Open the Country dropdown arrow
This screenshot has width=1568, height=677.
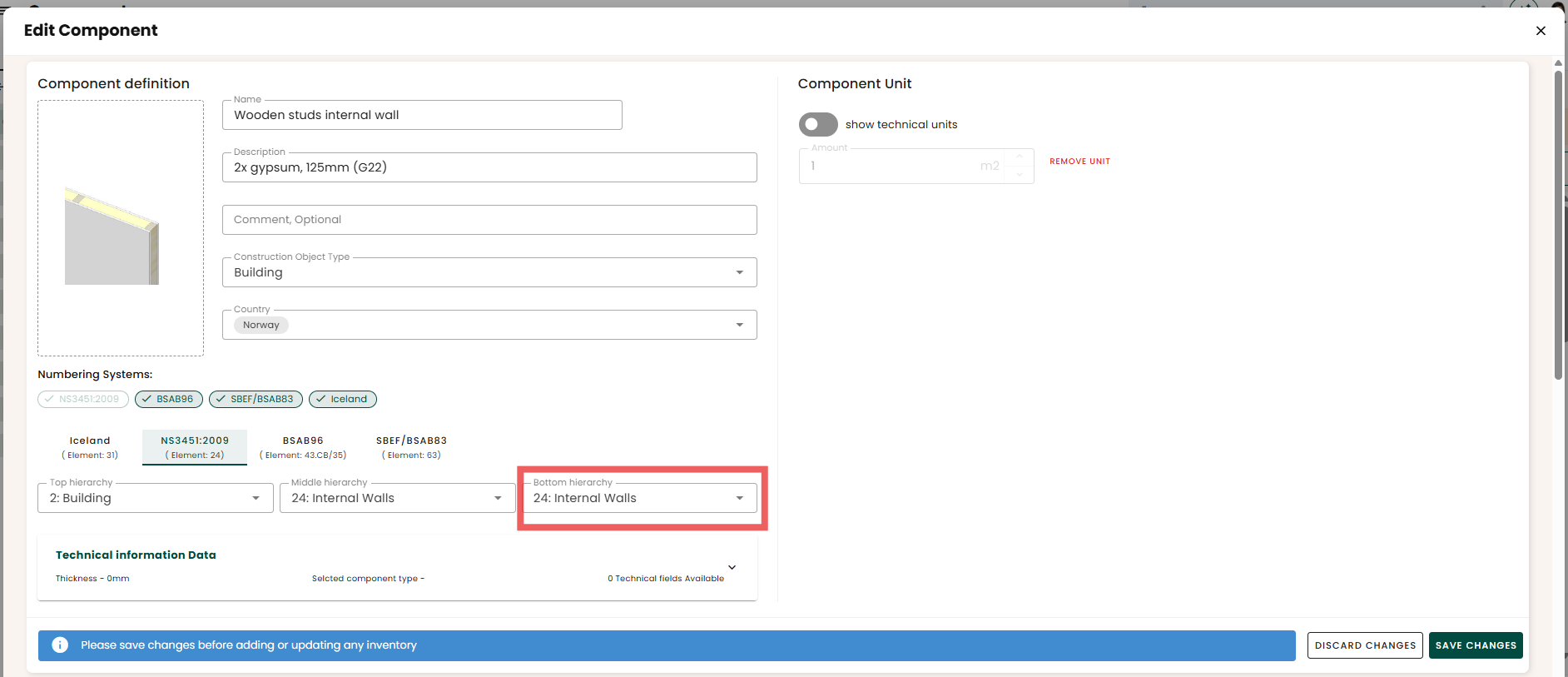(x=739, y=325)
